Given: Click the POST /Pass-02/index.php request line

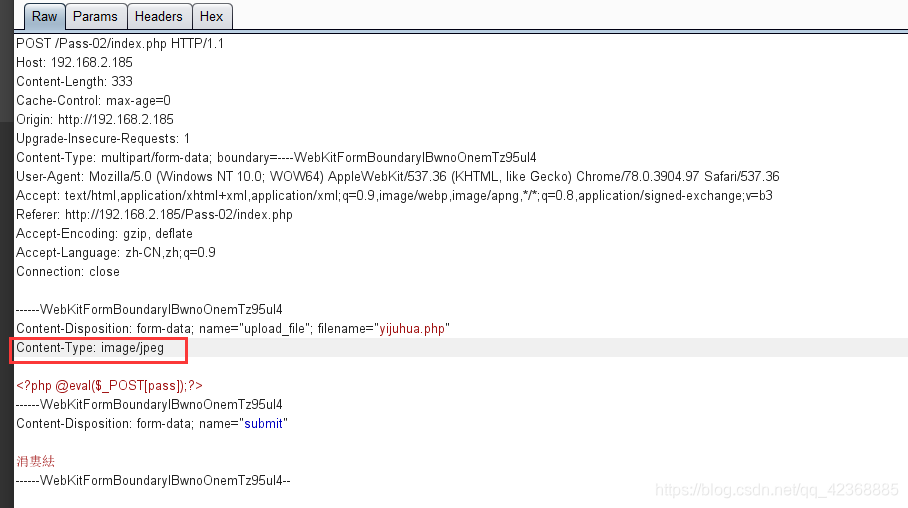Looking at the screenshot, I should (120, 43).
